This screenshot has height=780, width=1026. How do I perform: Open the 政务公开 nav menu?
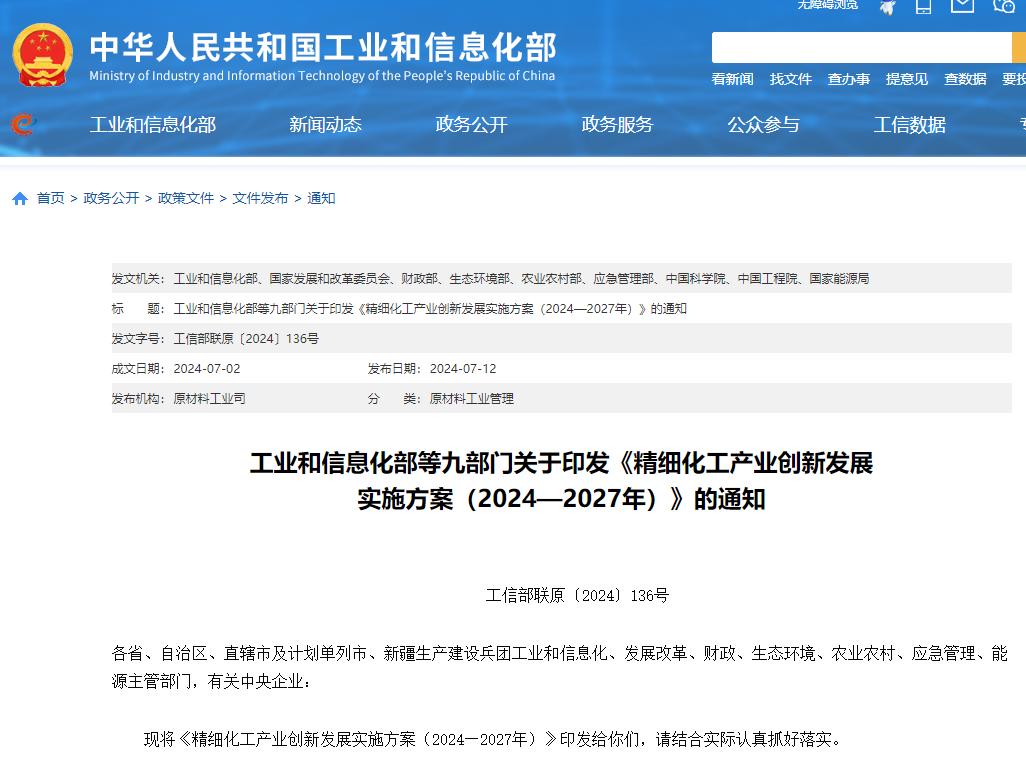tap(472, 124)
